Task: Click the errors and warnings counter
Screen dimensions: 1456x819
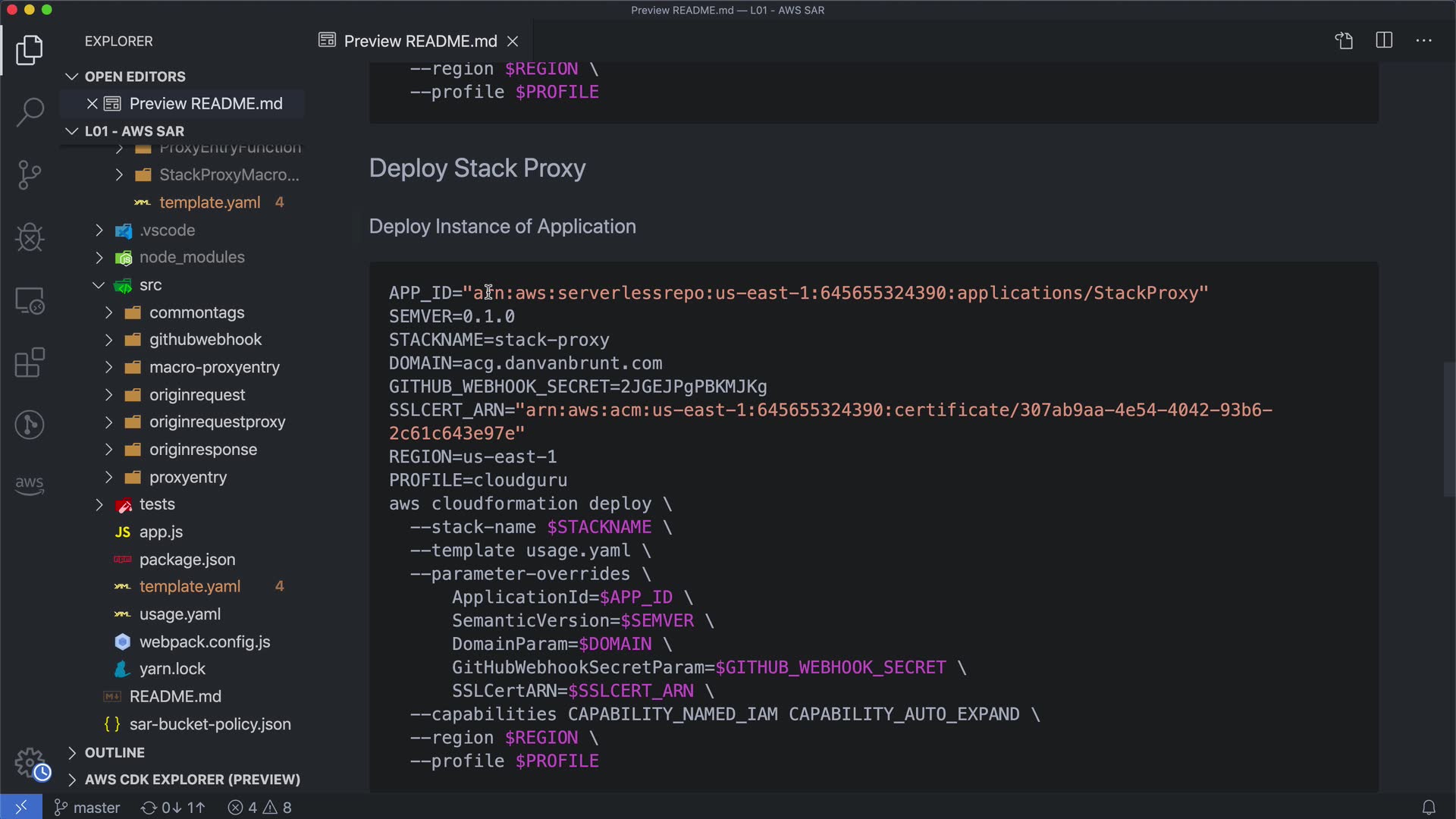Action: (x=260, y=808)
